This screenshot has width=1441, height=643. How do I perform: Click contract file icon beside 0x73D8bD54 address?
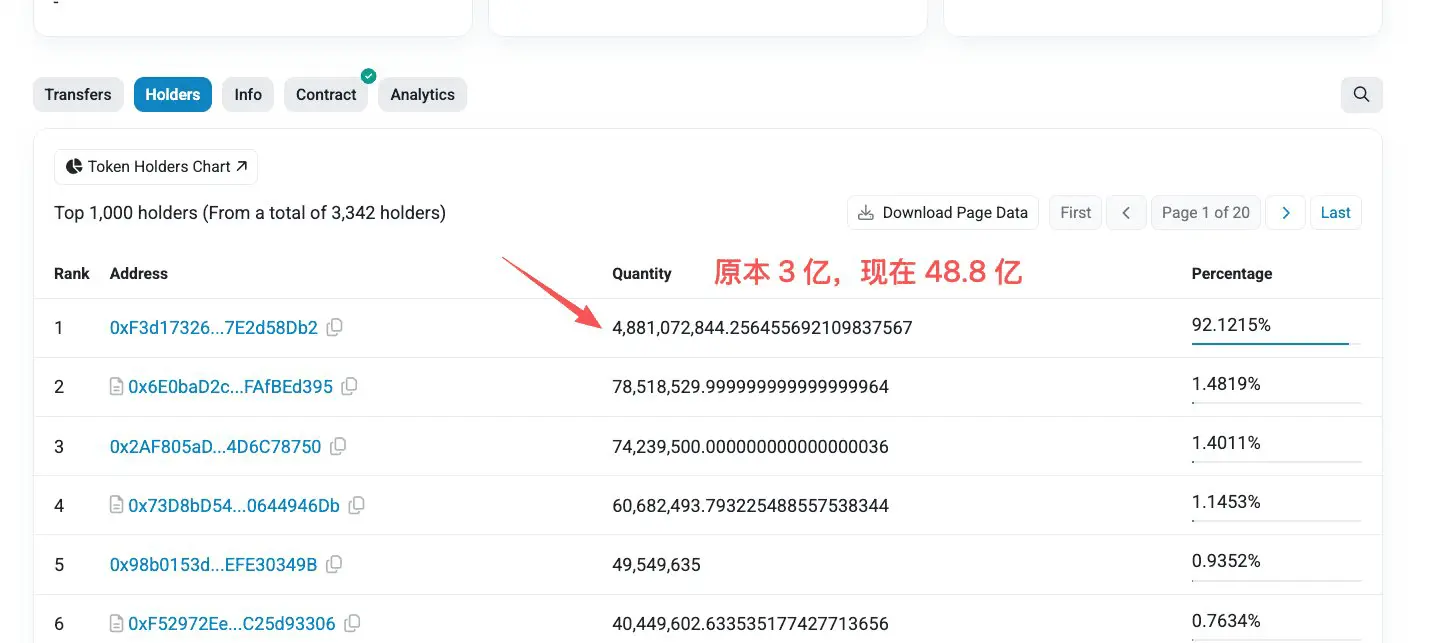(x=117, y=505)
